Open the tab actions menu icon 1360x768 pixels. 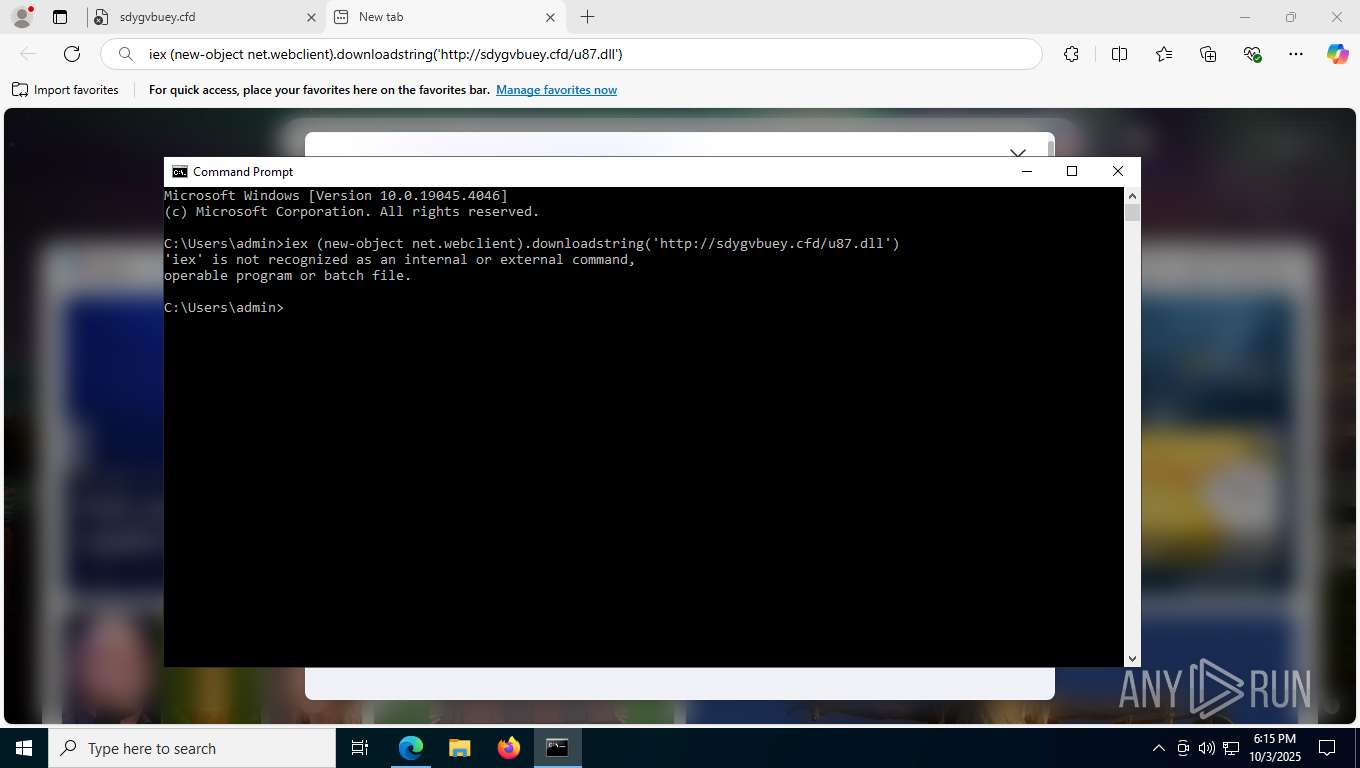point(60,17)
